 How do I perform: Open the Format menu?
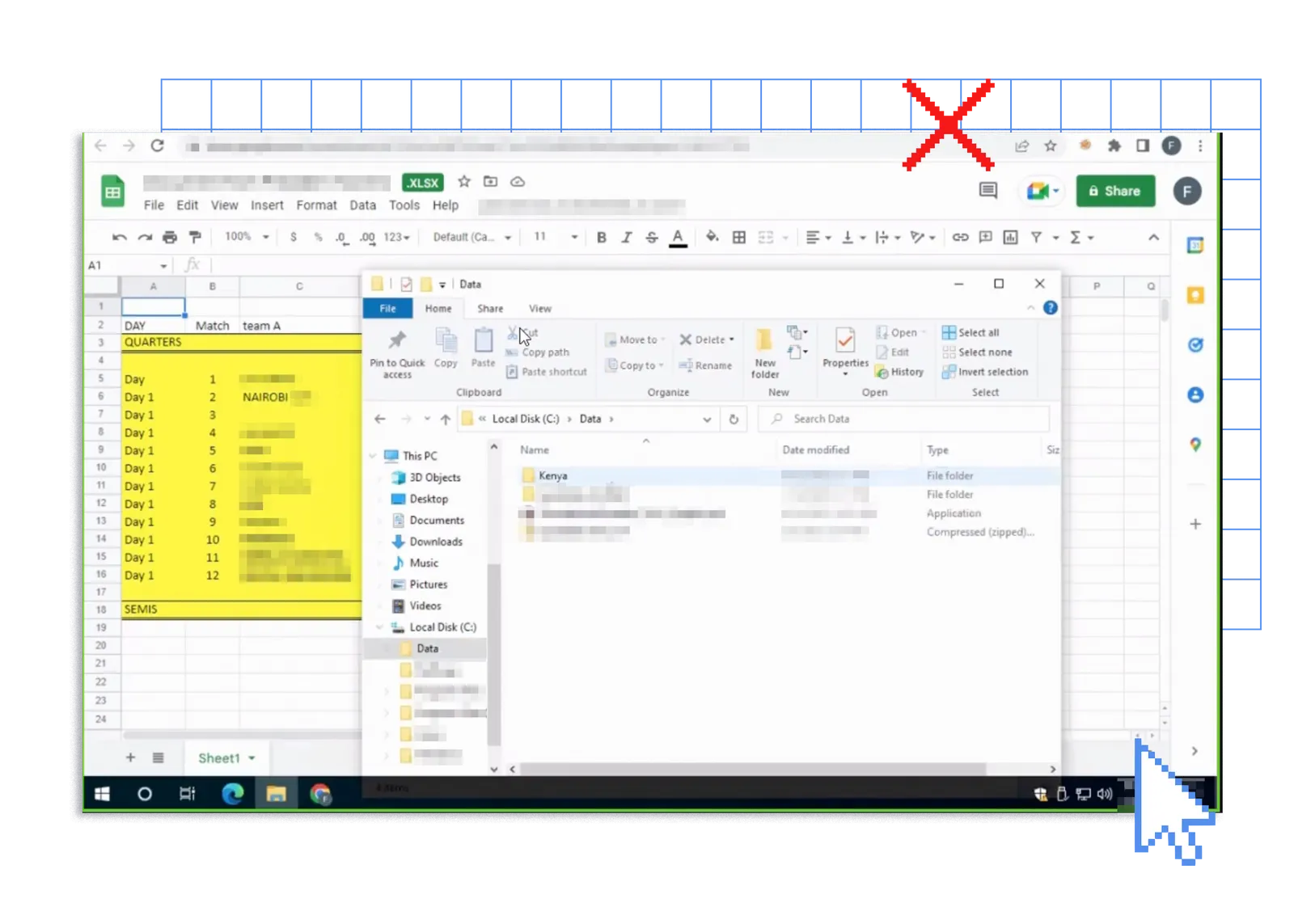316,205
